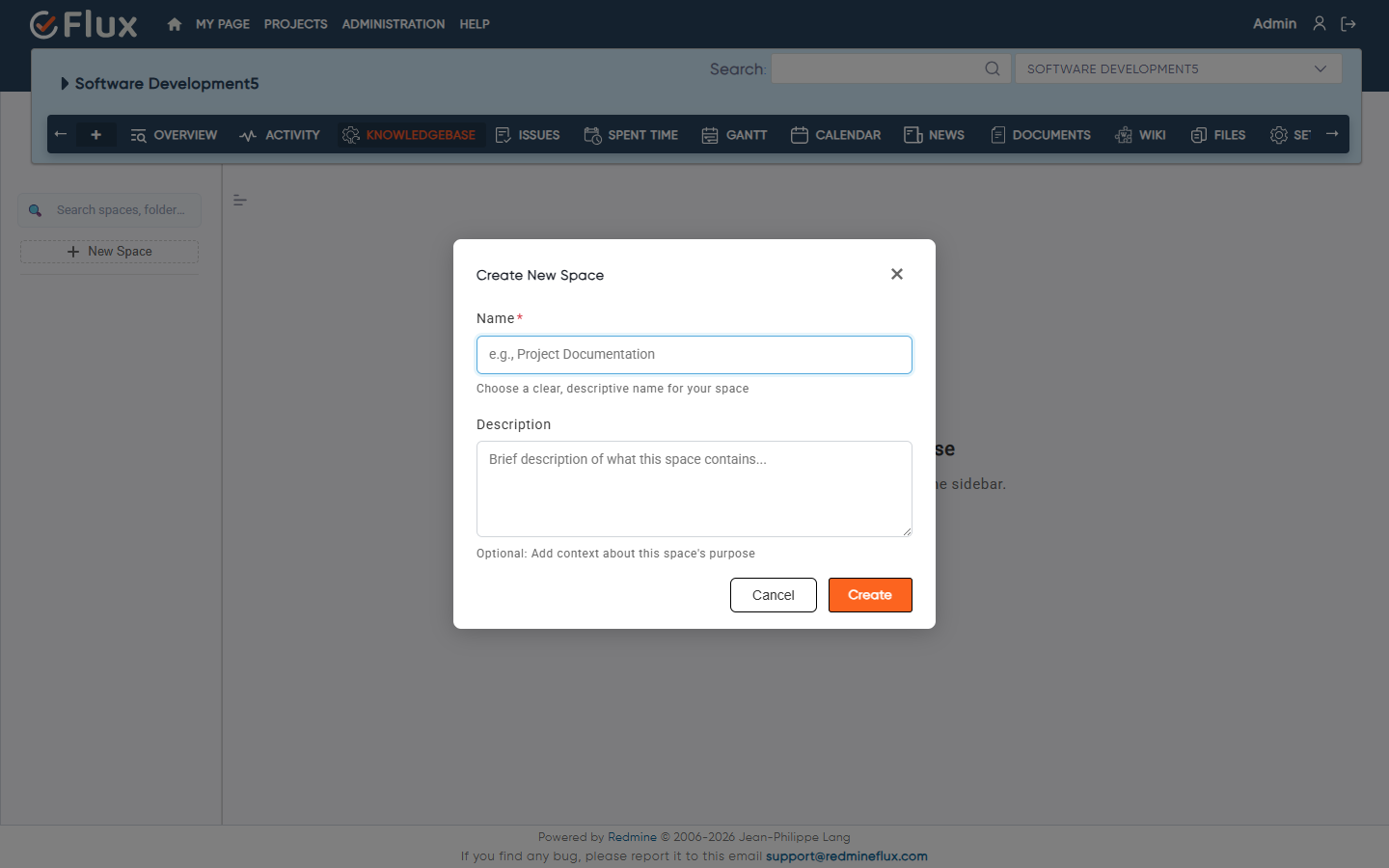1389x868 pixels.
Task: Click the plus icon in project toolbar
Action: (x=95, y=135)
